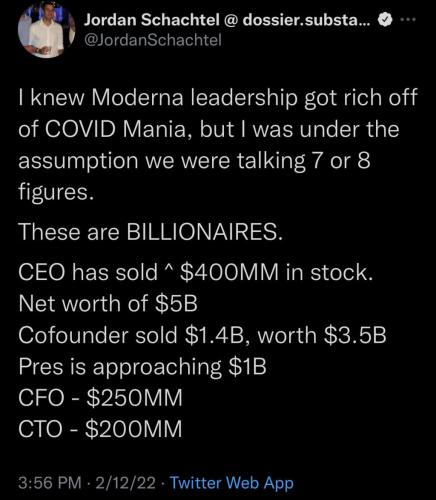Open the @JordanSchachtel handle link
The height and width of the screenshot is (500, 436).
(x=153, y=40)
